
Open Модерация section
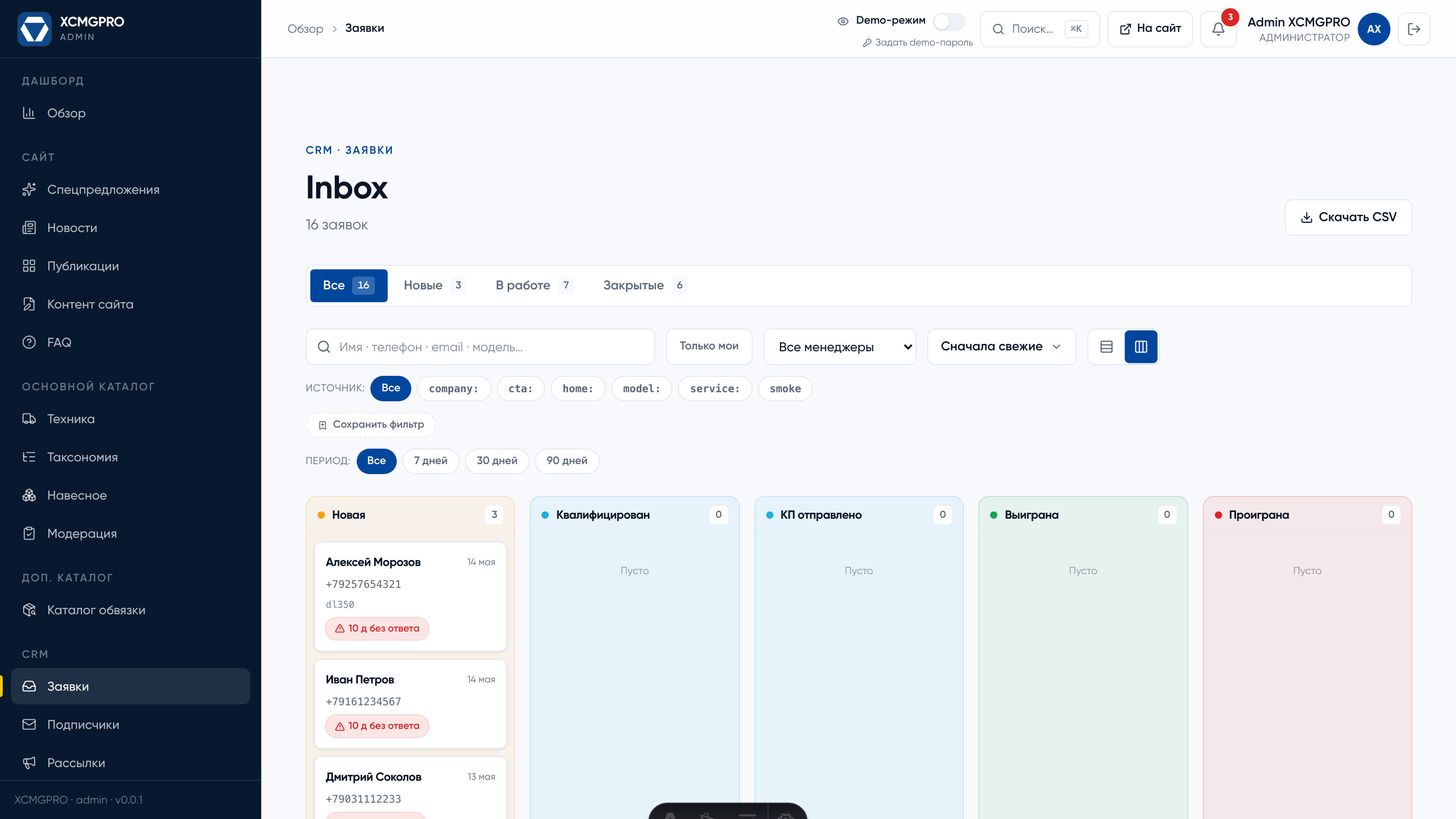tap(130, 533)
